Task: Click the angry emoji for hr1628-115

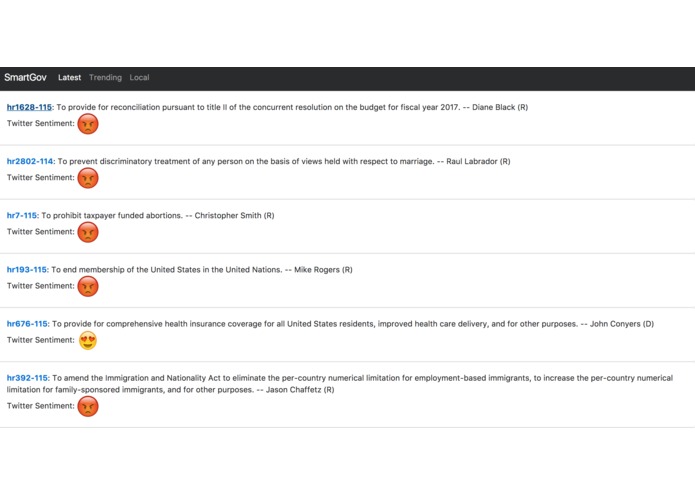Action: click(88, 124)
